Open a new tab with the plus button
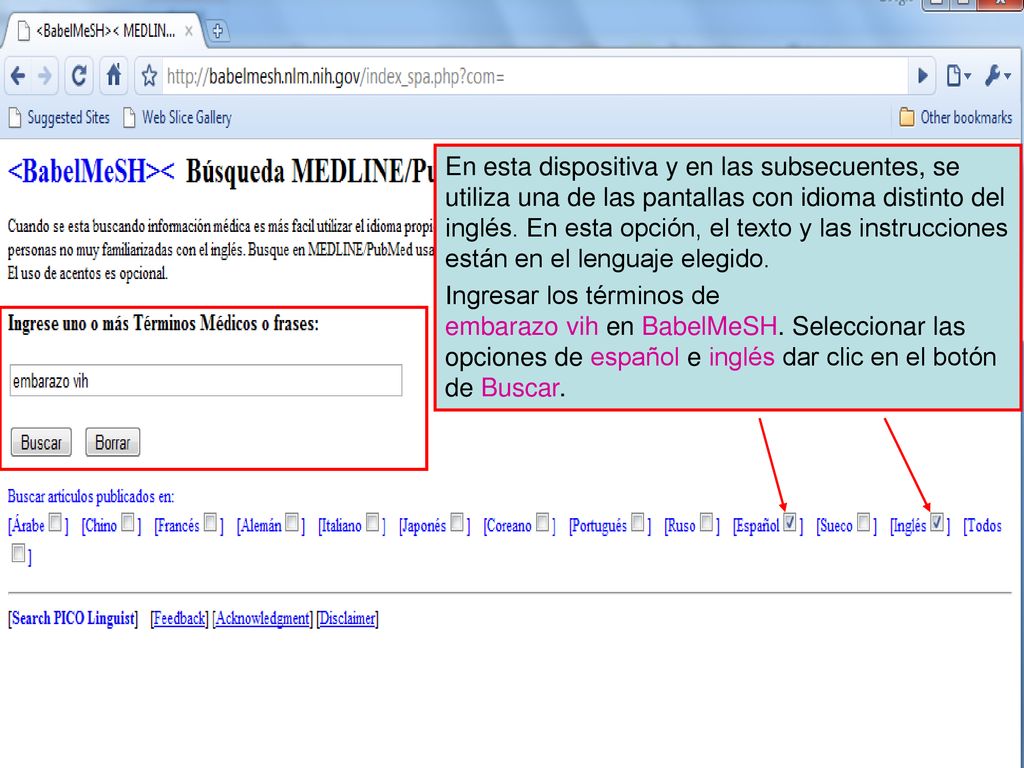The image size is (1024, 768). tap(218, 31)
